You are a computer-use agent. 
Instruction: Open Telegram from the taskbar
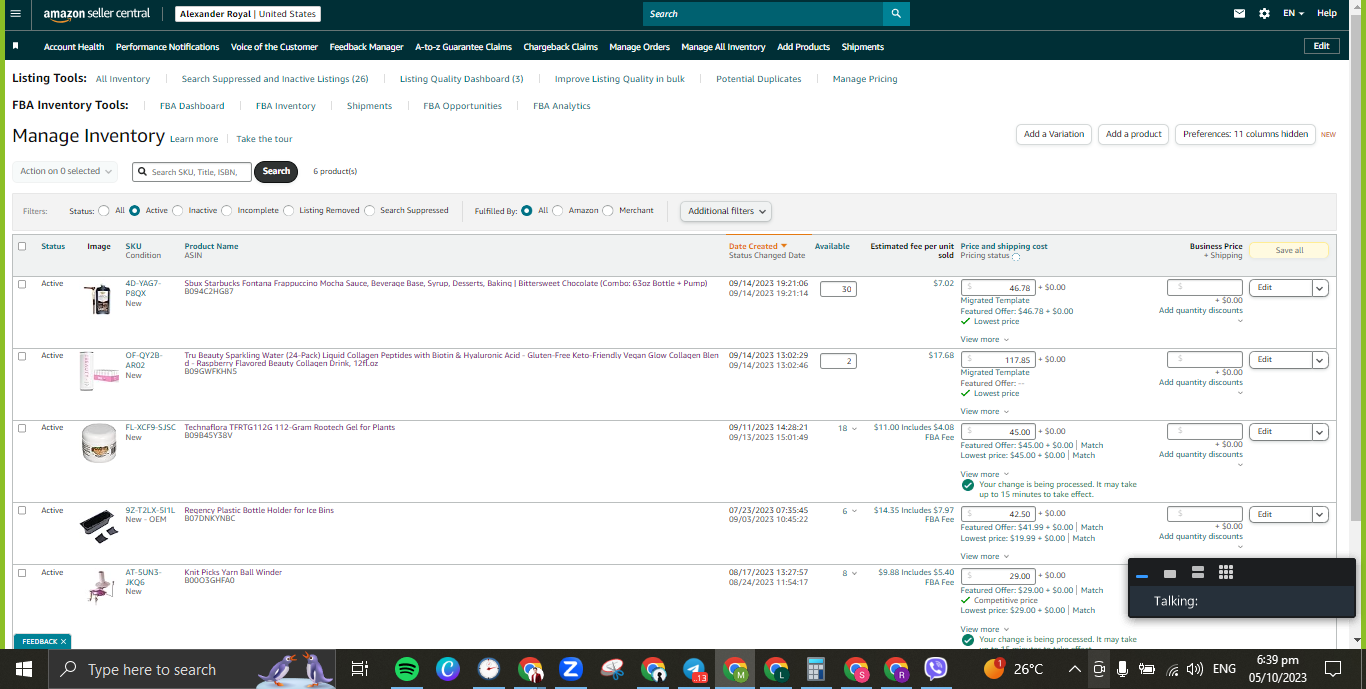pos(694,669)
